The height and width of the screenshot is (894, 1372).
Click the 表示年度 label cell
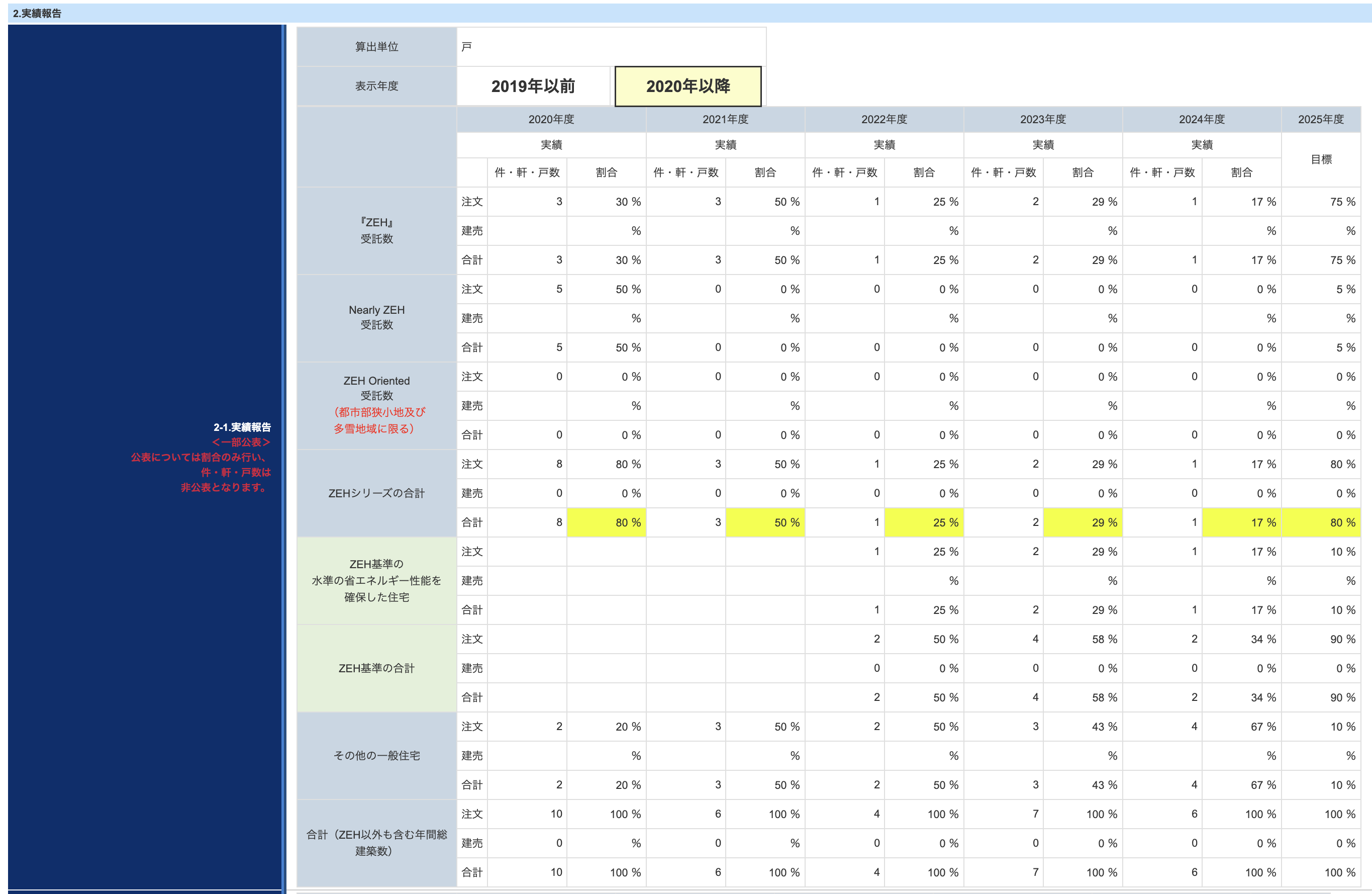[376, 86]
